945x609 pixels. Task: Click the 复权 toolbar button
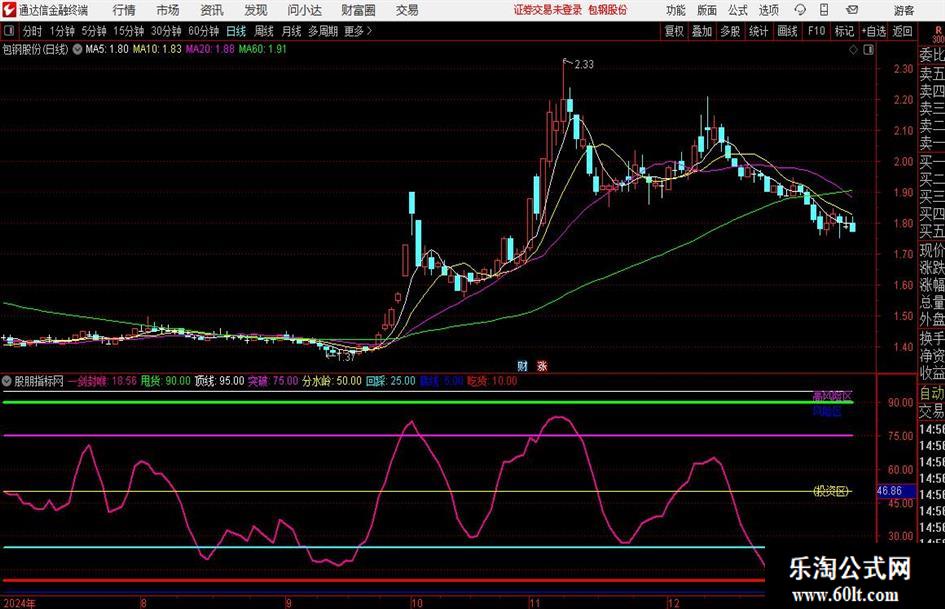point(674,31)
